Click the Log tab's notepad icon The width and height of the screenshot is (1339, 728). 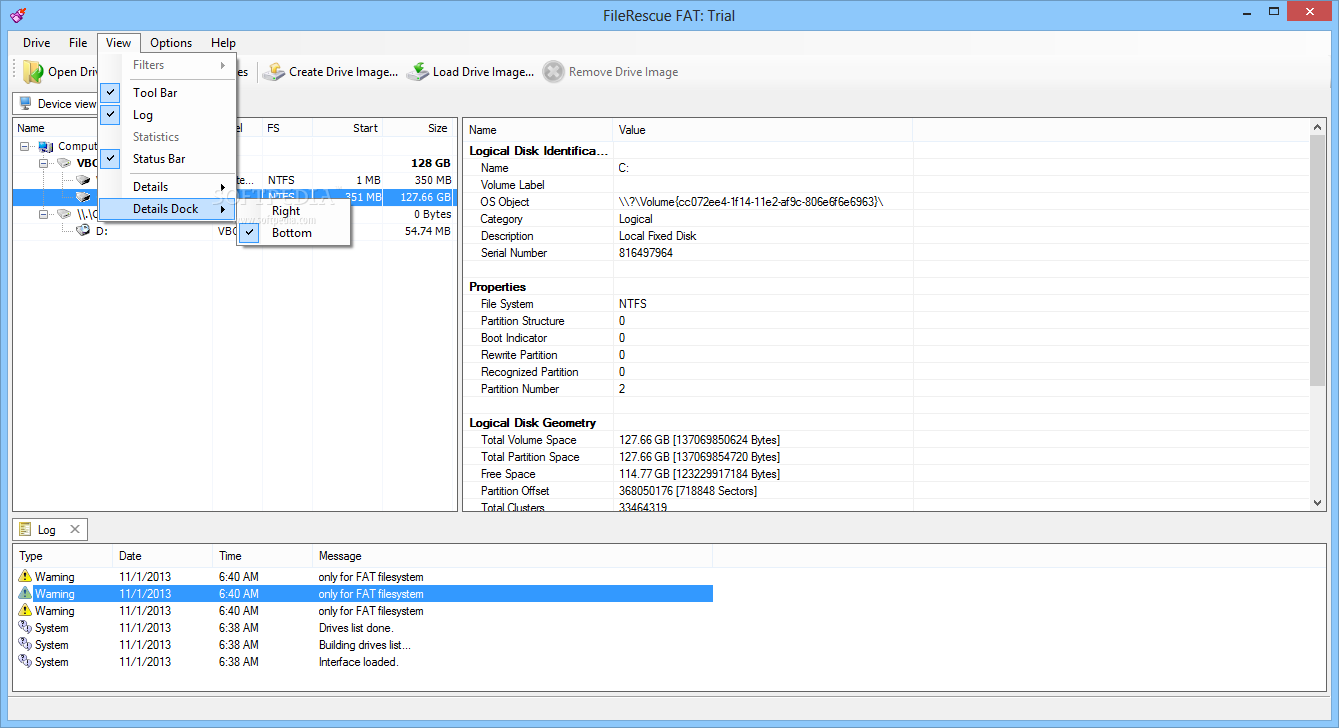coord(26,530)
